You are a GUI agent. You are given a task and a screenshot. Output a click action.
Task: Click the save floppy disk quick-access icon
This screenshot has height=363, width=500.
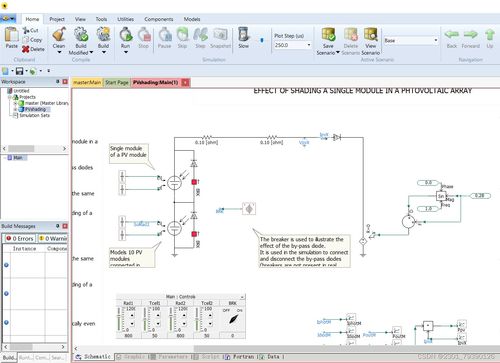pyautogui.click(x=19, y=71)
